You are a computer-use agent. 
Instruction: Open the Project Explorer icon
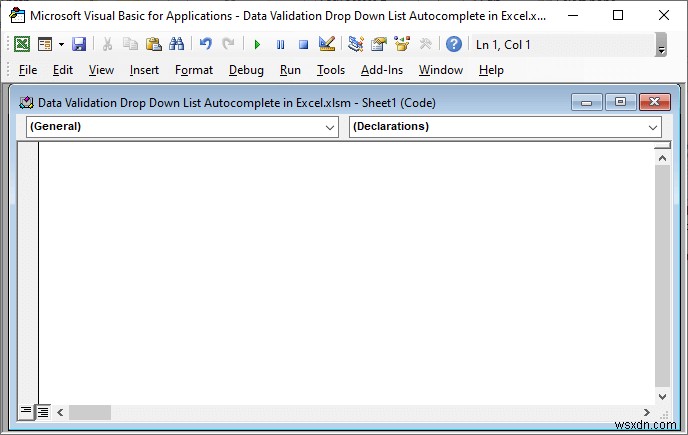355,44
